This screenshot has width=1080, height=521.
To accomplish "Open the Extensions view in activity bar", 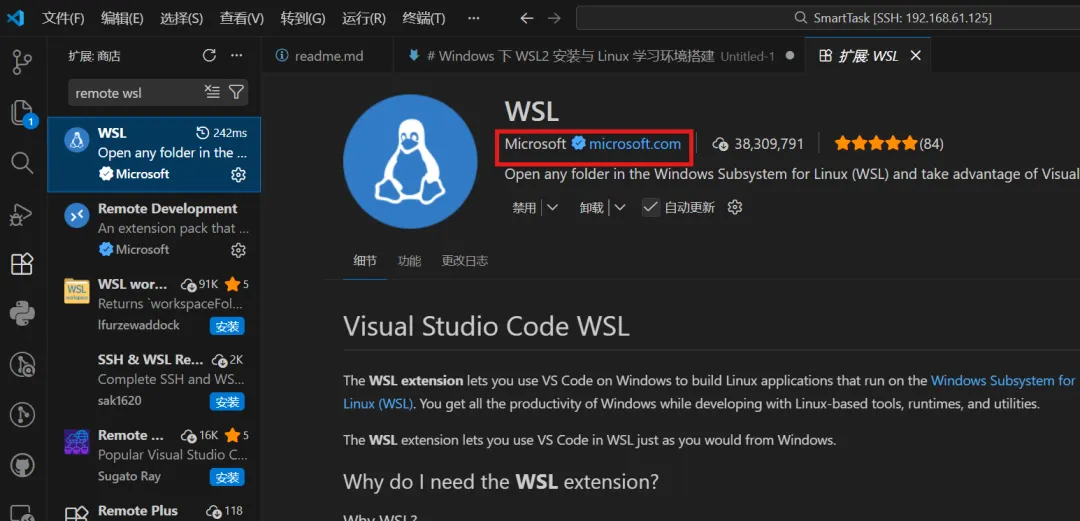I will coord(23,264).
